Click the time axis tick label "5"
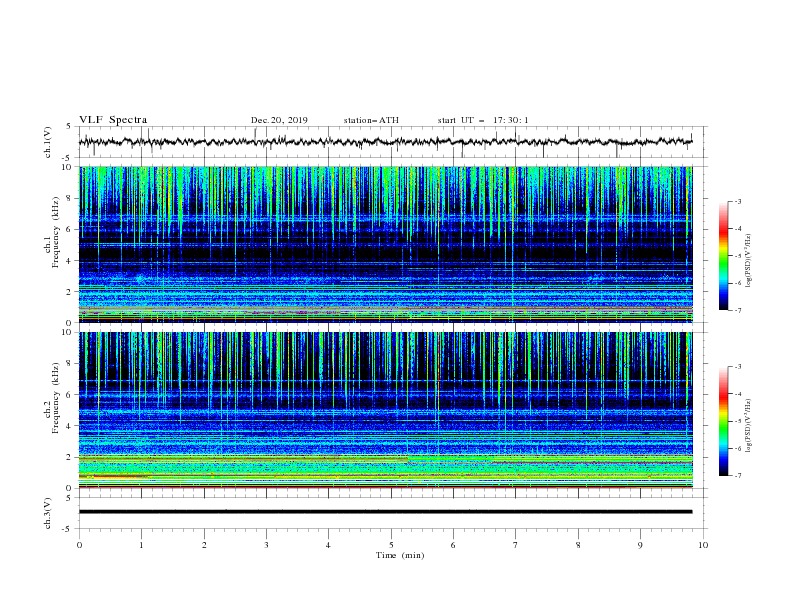This screenshot has width=792, height=612. tap(391, 545)
